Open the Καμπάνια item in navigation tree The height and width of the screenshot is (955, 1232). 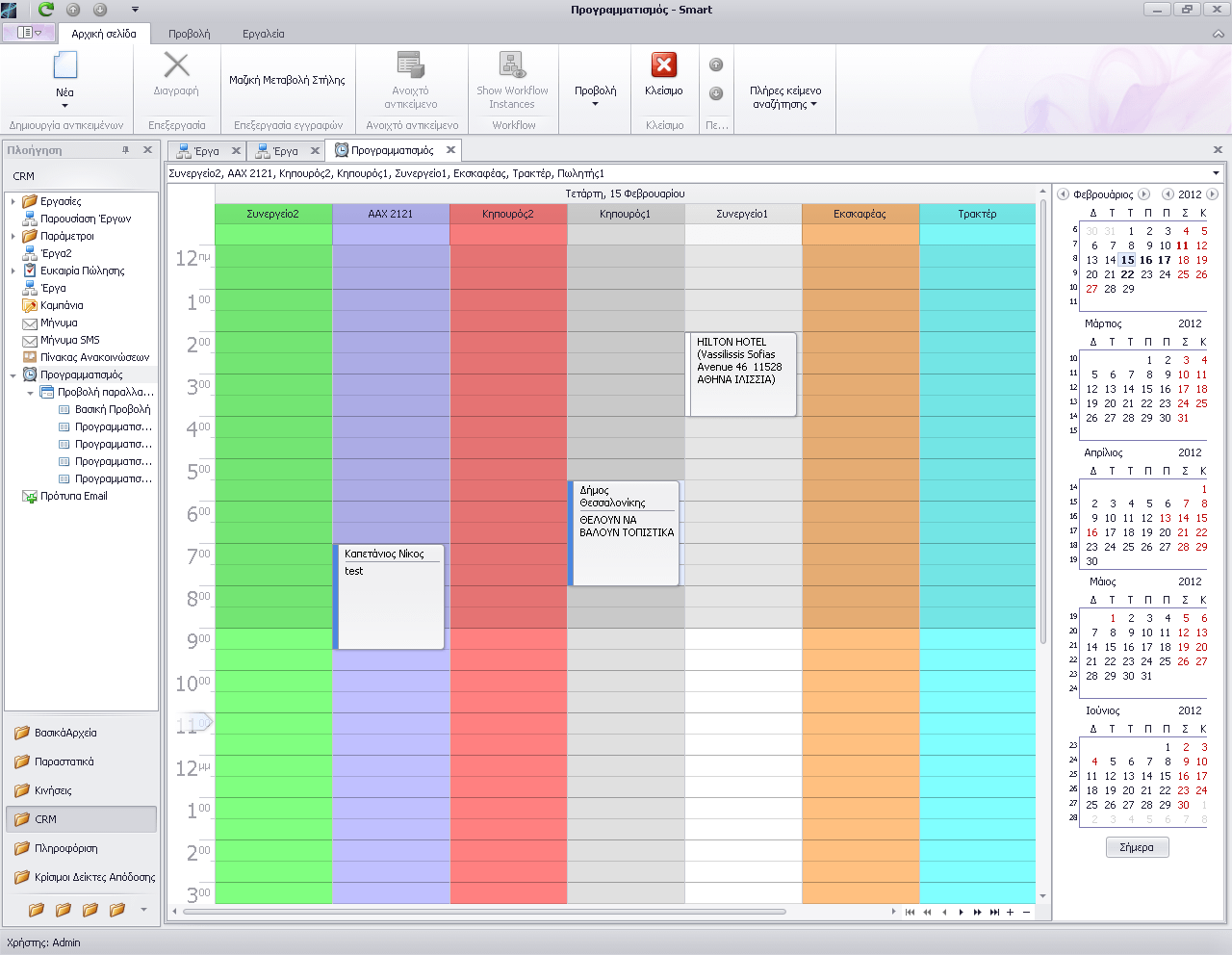(62, 305)
